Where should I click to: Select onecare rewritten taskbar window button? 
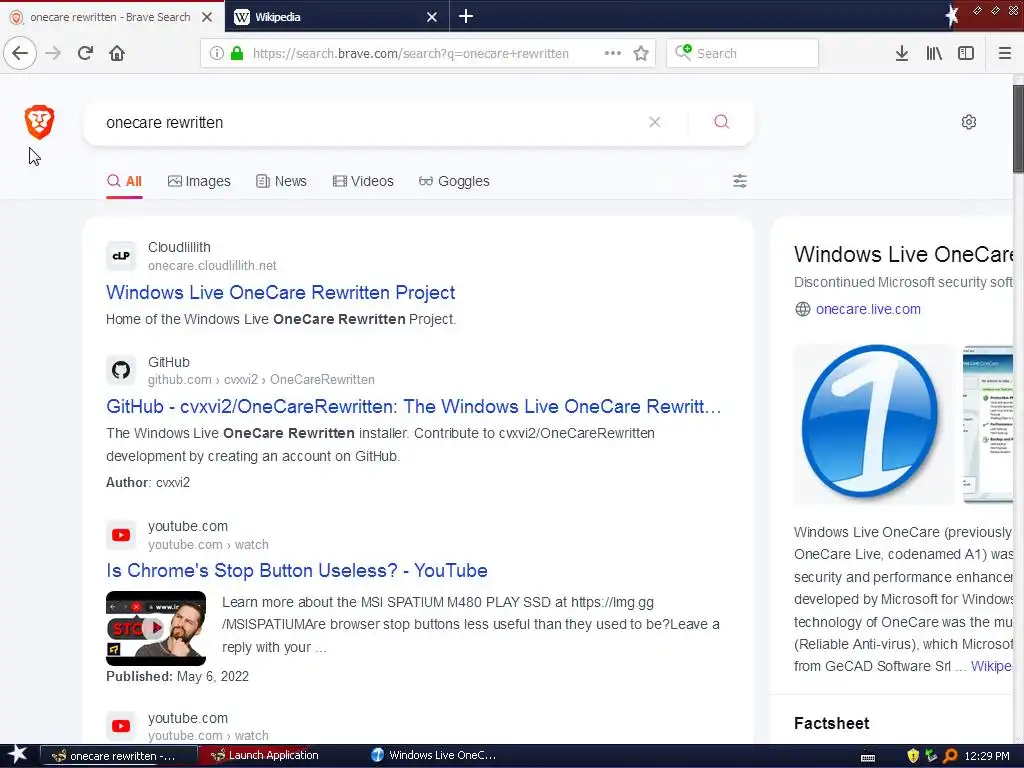[x=118, y=756]
